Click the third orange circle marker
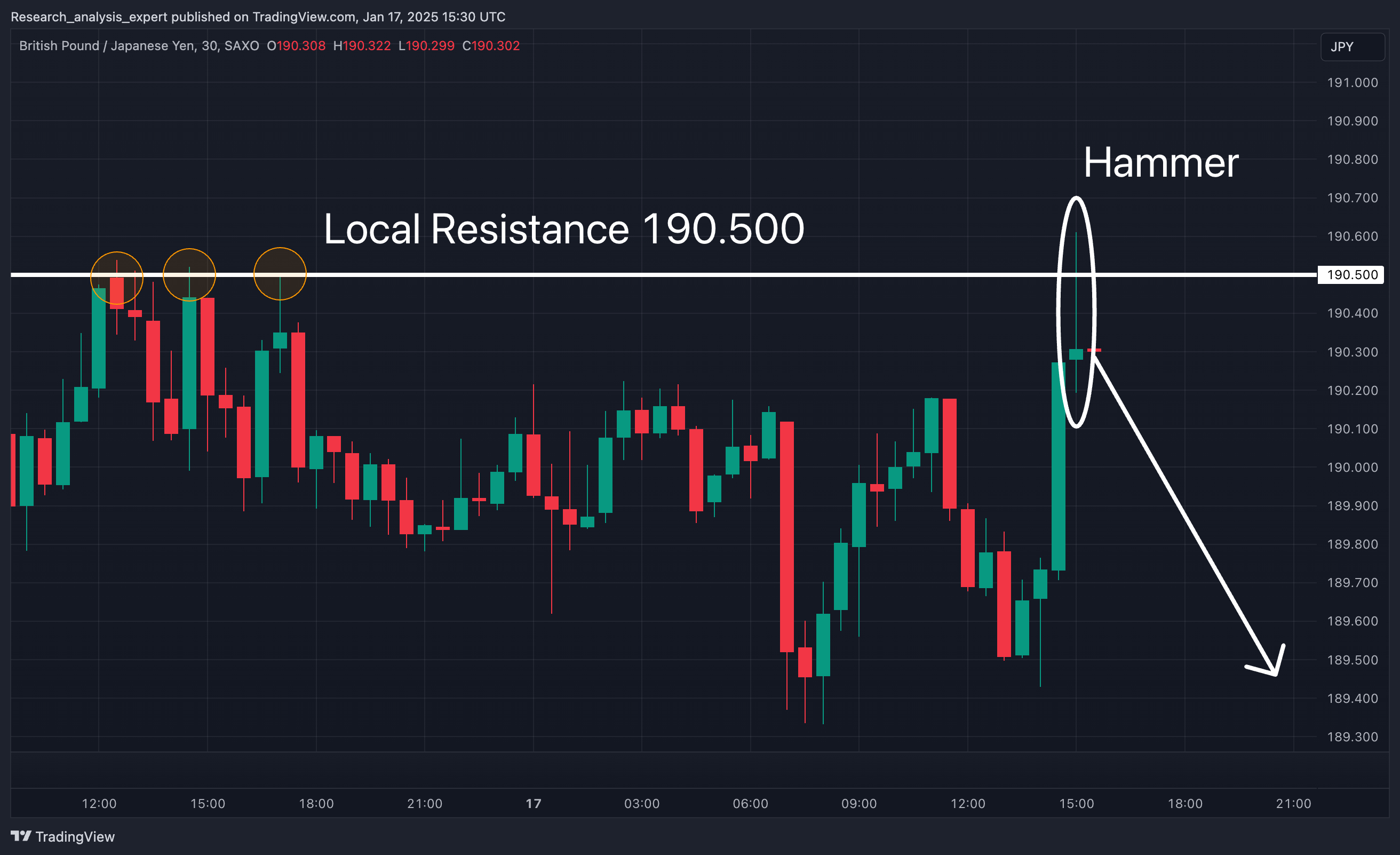The height and width of the screenshot is (855, 1400). pyautogui.click(x=280, y=273)
